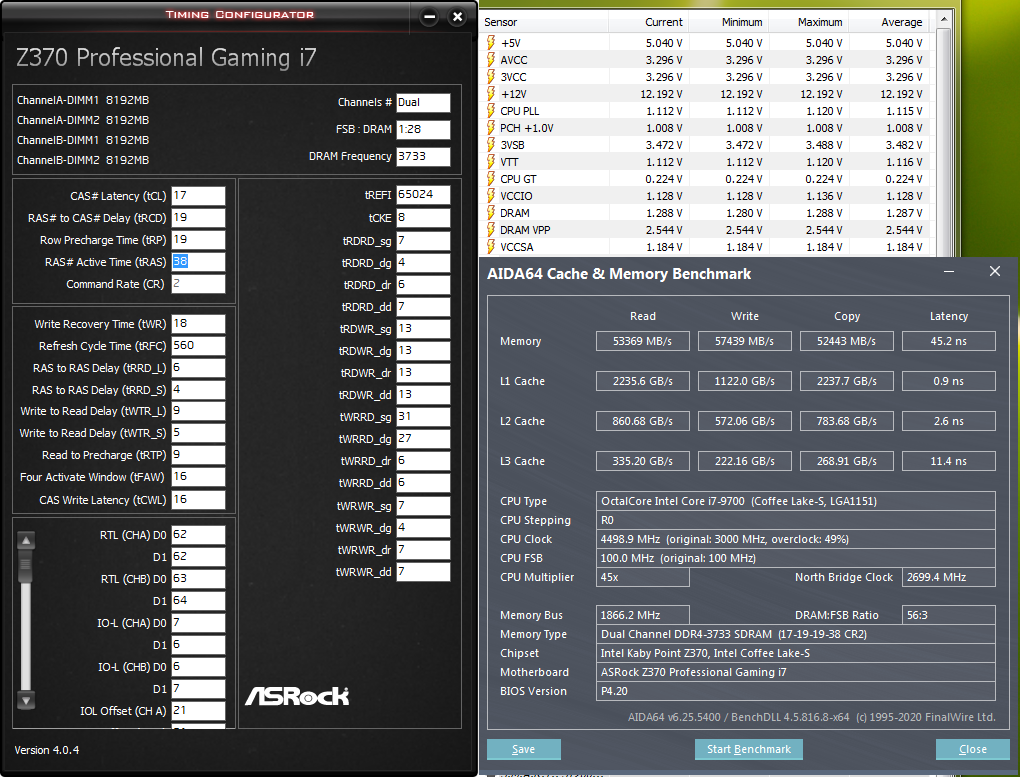The height and width of the screenshot is (777, 1020).
Task: Click the BIOS Version P4.20 value
Action: pos(796,691)
